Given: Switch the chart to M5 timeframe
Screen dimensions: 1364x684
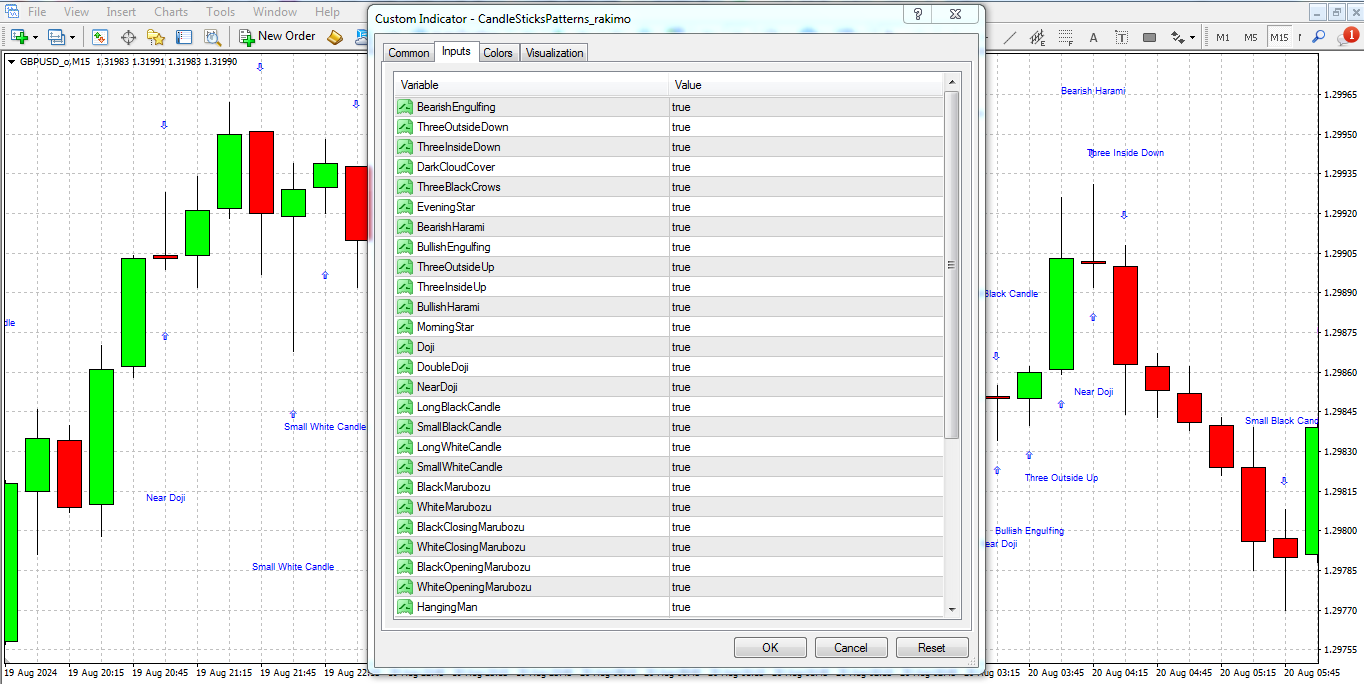Looking at the screenshot, I should [1251, 37].
